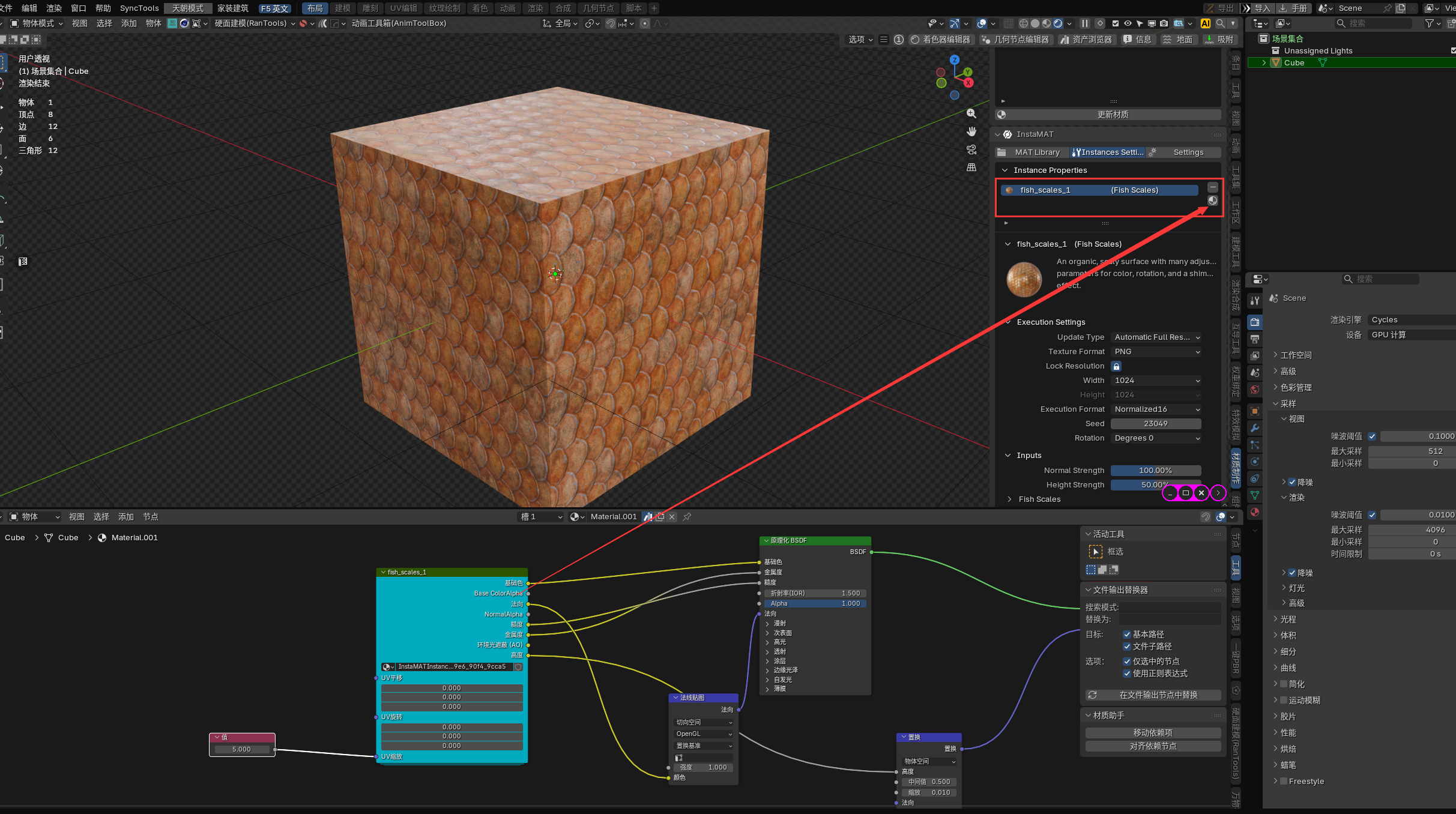This screenshot has height=814, width=1456.
Task: Toggle viewport 降噪 checkbox under 视图
Action: [1292, 482]
